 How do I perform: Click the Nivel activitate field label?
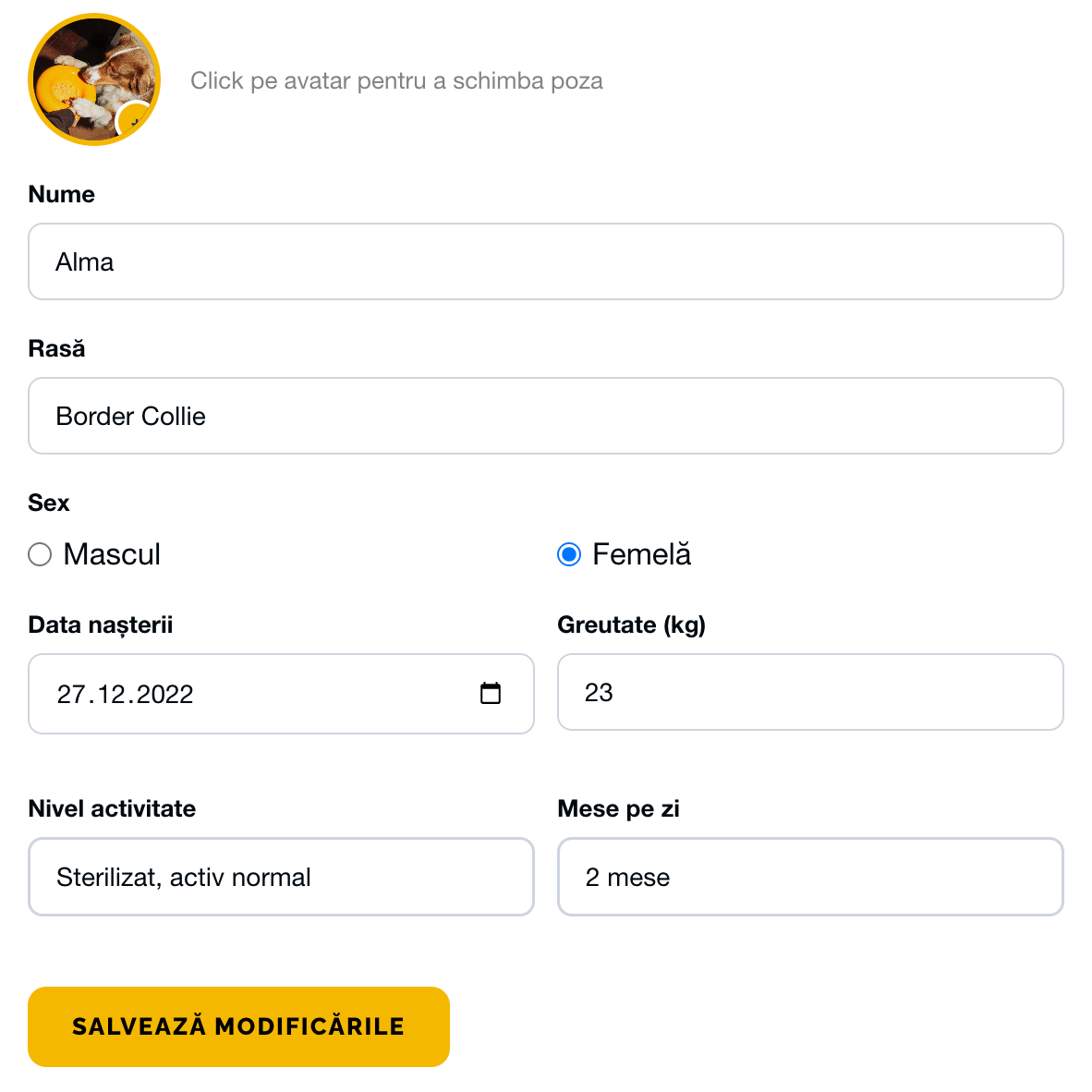(x=112, y=808)
